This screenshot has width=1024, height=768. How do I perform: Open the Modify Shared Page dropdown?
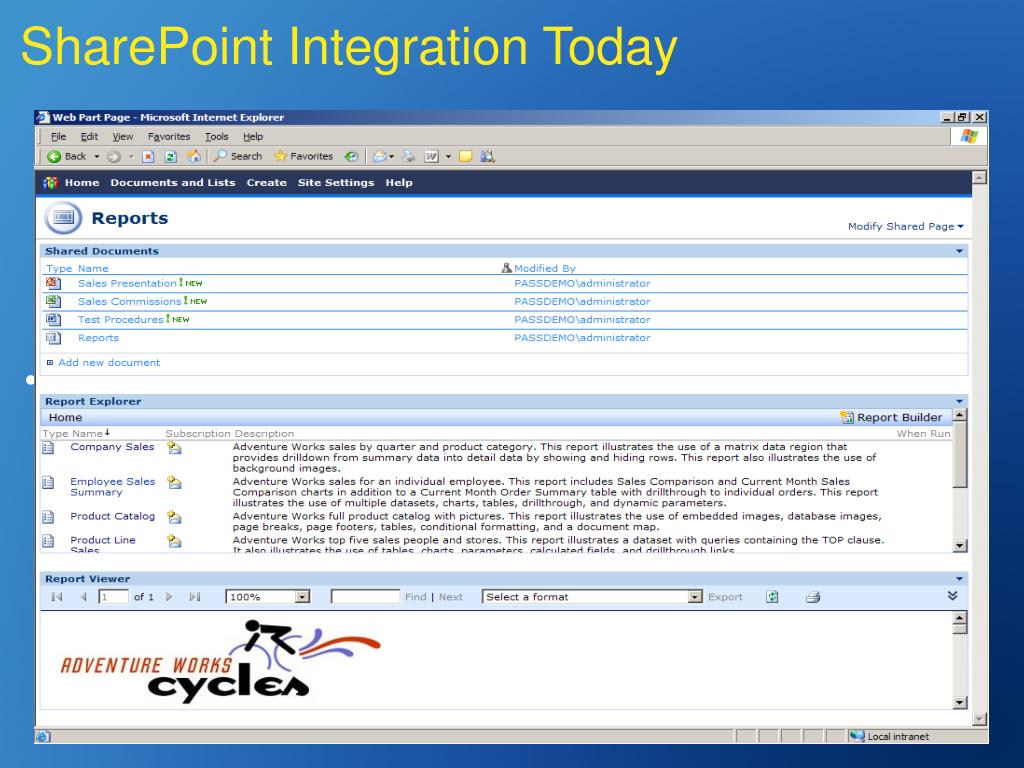[x=905, y=227]
